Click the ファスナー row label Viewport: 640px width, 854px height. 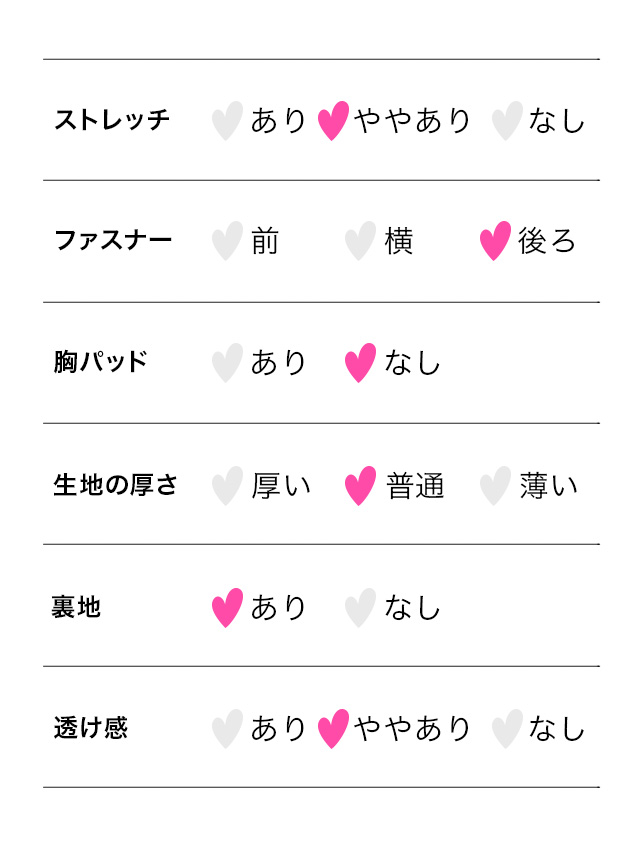113,240
